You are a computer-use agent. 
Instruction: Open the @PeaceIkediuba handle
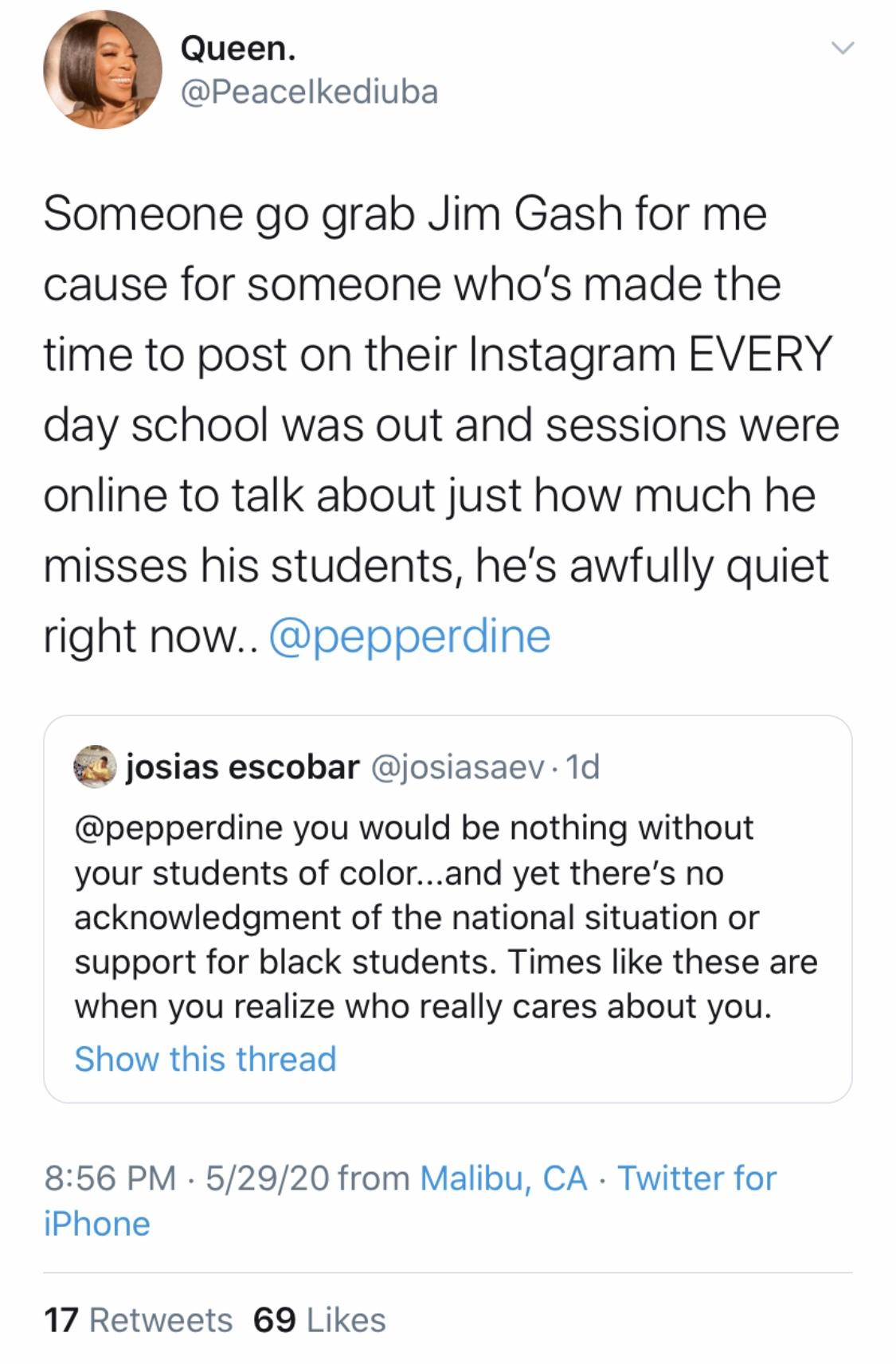pyautogui.click(x=309, y=92)
